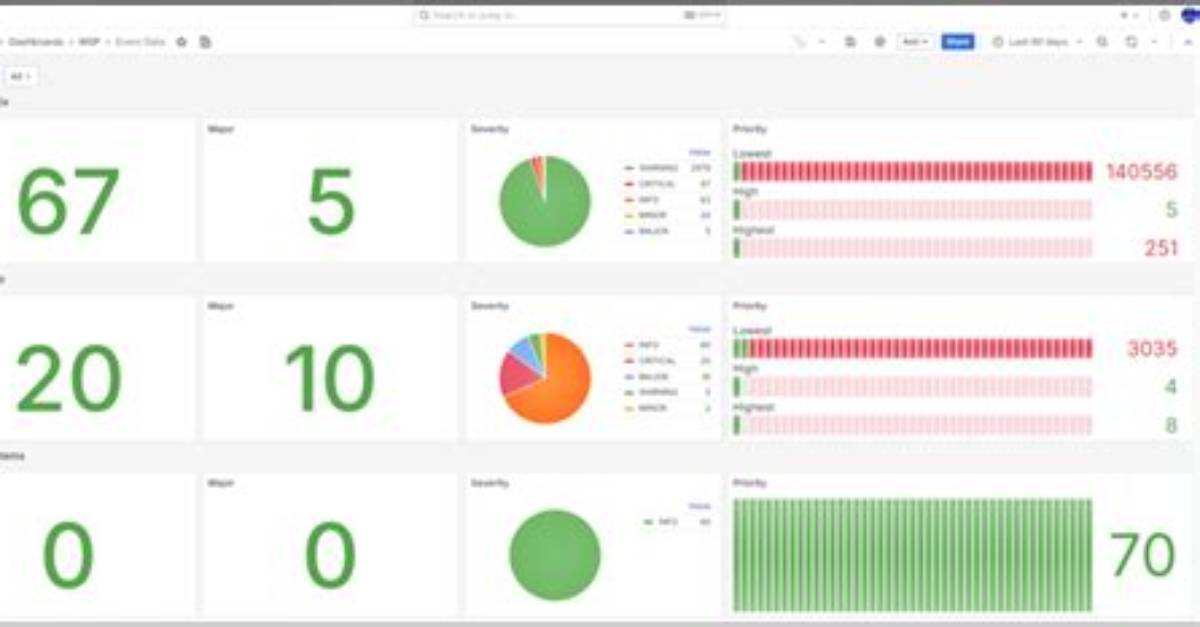Click color marker of MINOR 2 legend entry
The width and height of the screenshot is (1200, 627).
[629, 408]
